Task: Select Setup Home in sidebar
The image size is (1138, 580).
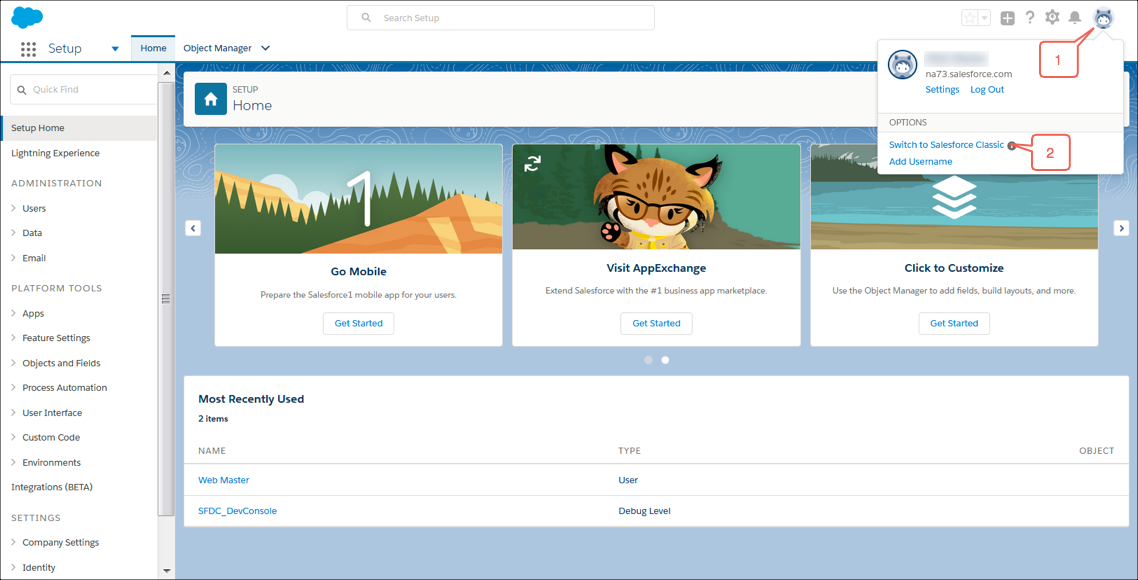Action: pyautogui.click(x=78, y=128)
